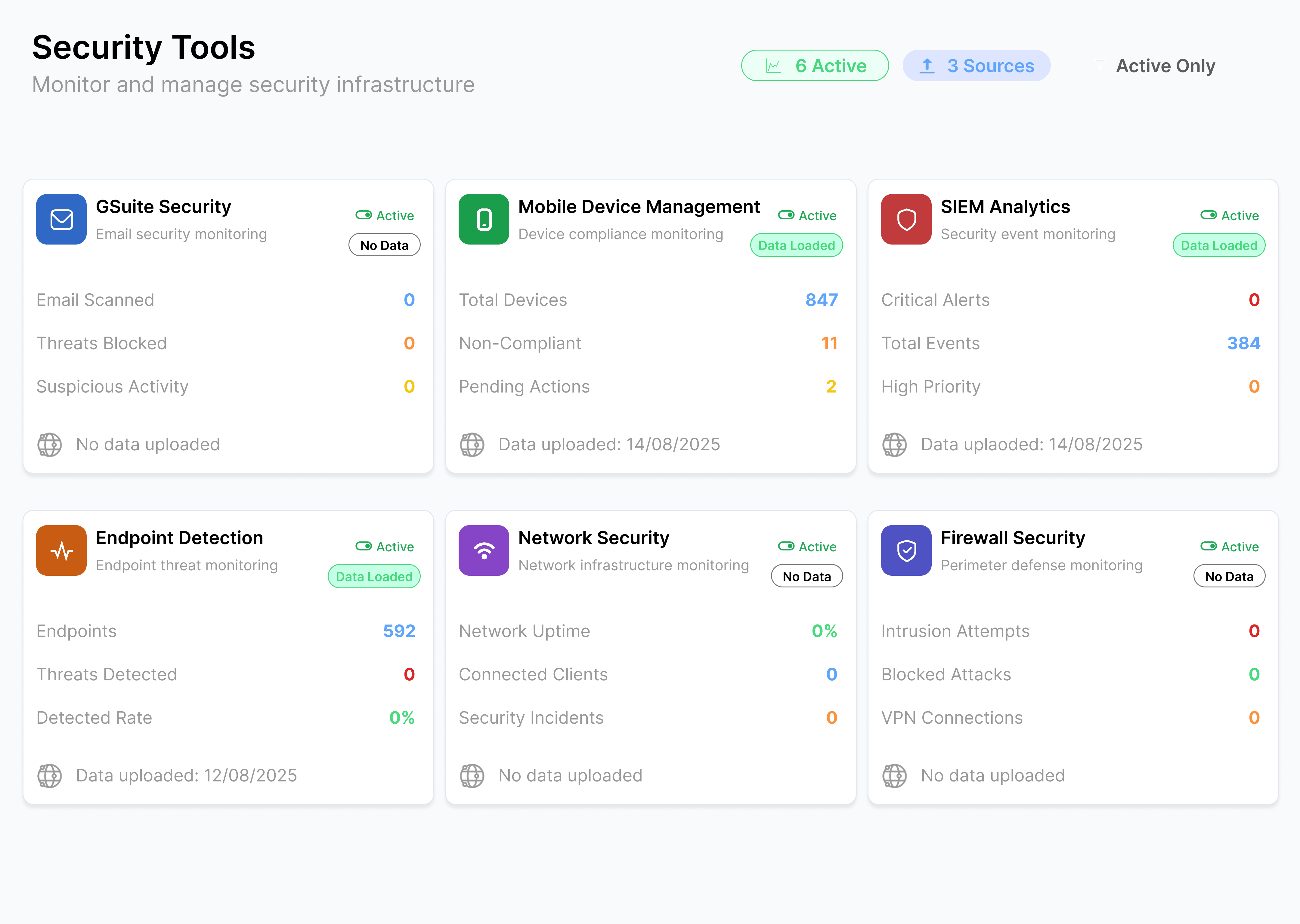Click the 'VPN Connections' label
1300x924 pixels.
952,717
